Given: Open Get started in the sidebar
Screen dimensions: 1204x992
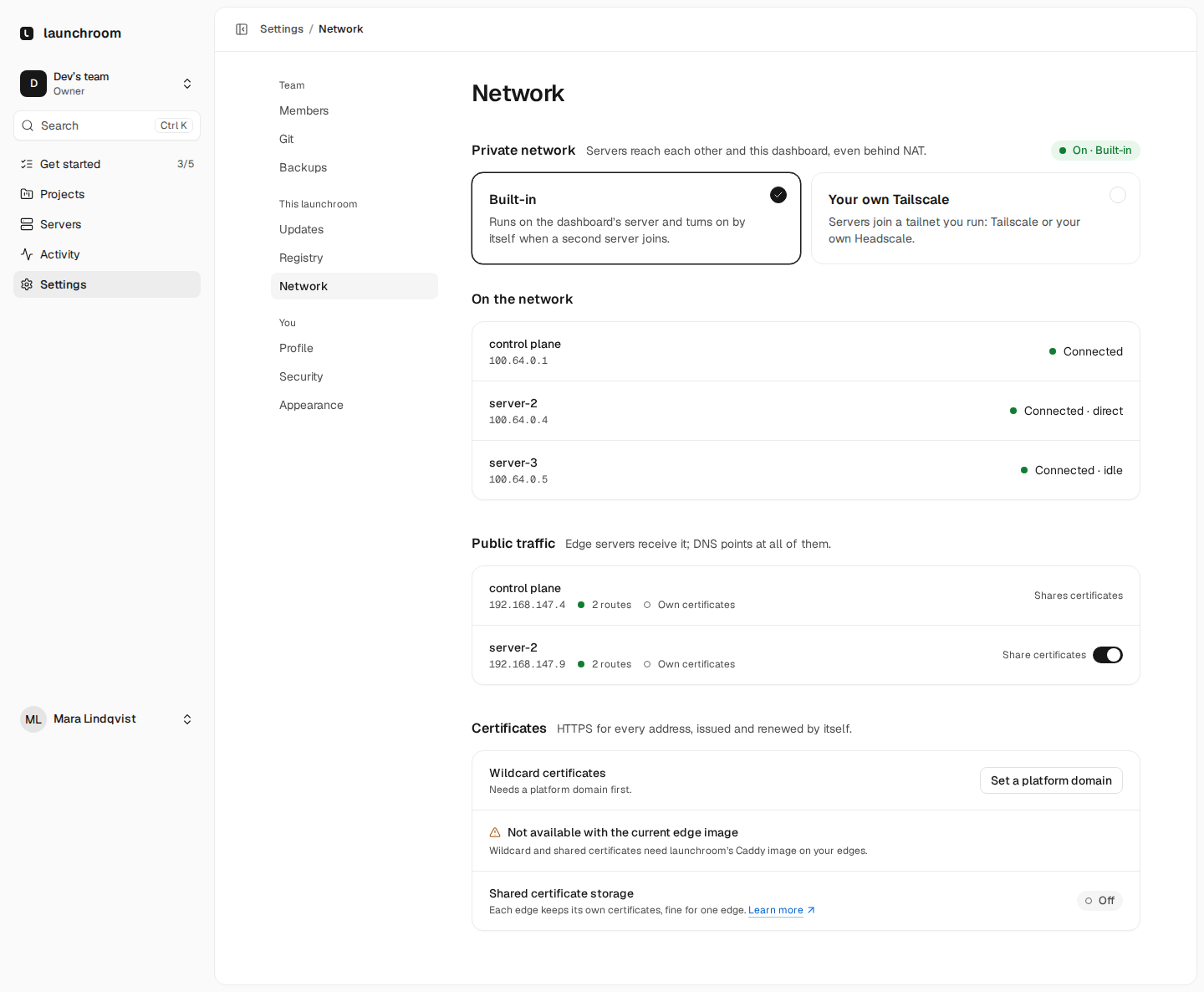Looking at the screenshot, I should 107,164.
